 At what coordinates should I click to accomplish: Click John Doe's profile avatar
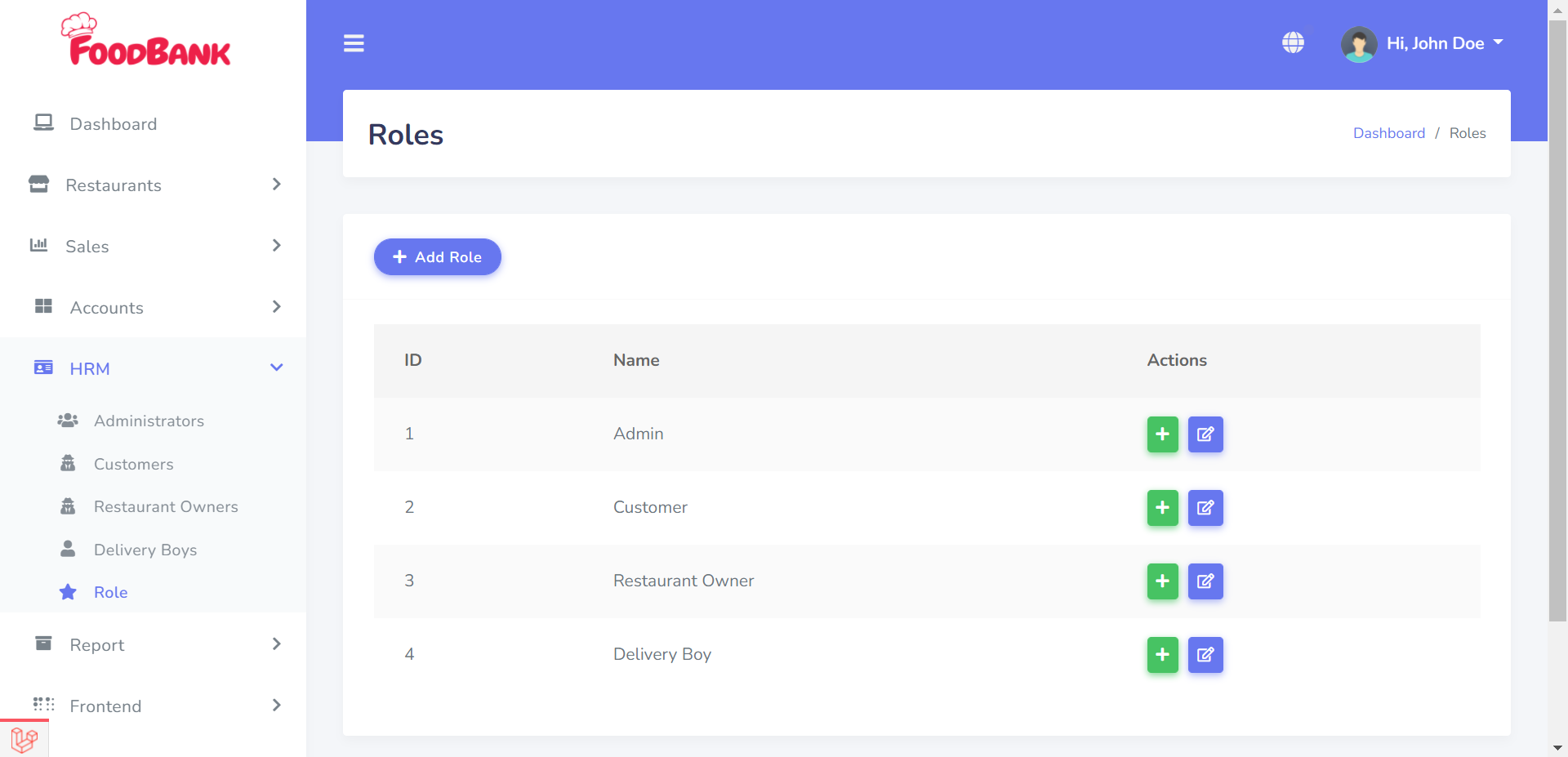(x=1359, y=43)
